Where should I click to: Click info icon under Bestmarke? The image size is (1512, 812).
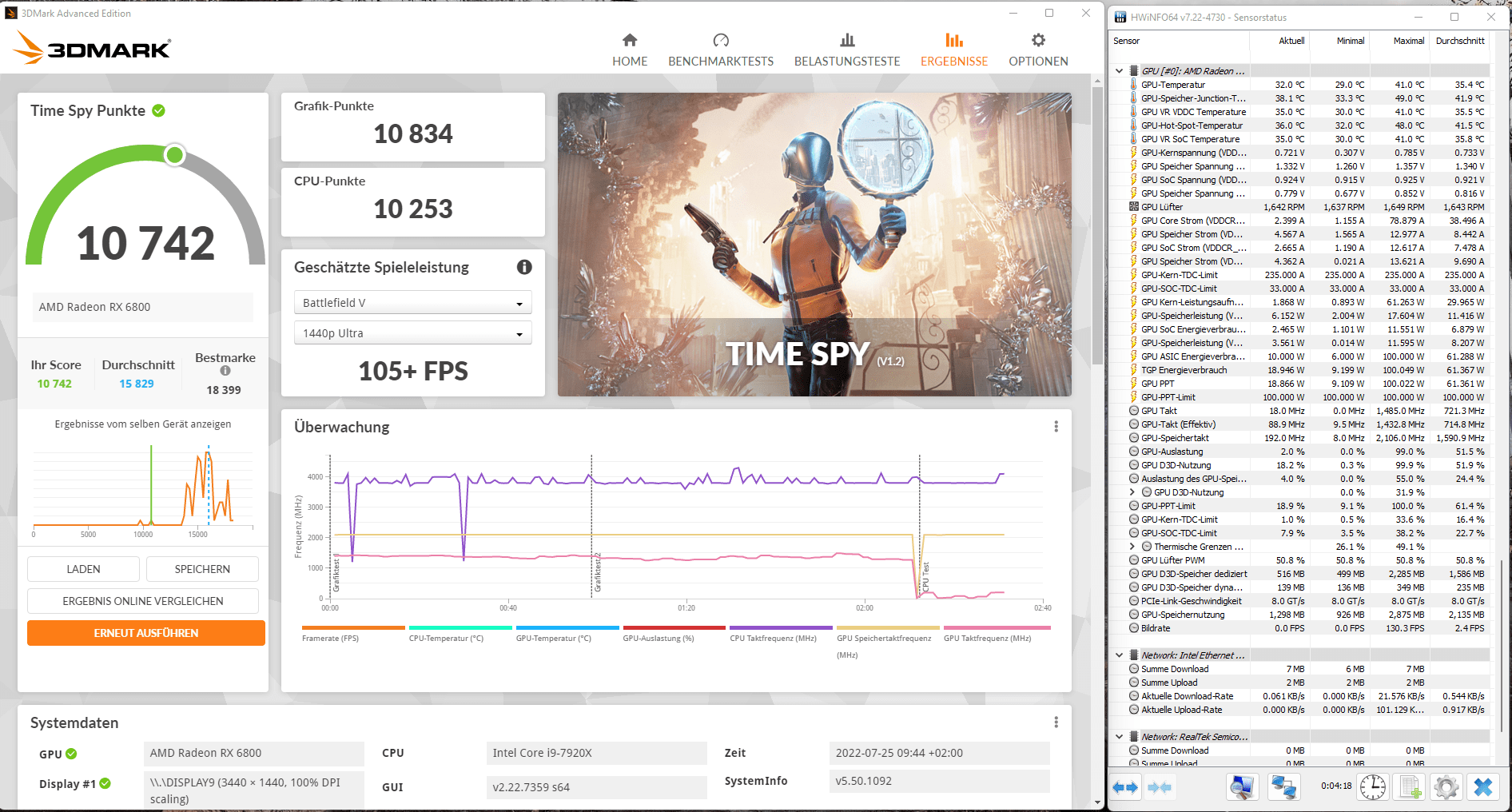pos(225,371)
